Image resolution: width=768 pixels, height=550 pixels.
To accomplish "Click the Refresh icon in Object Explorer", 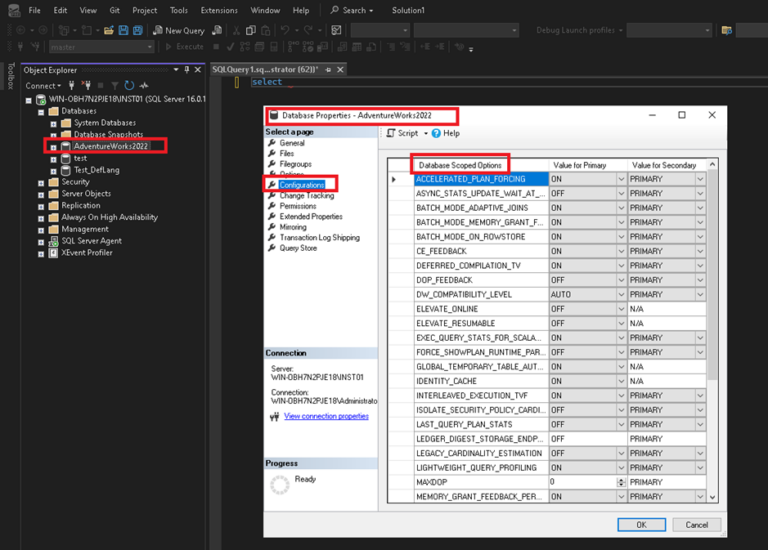I will pos(130,85).
